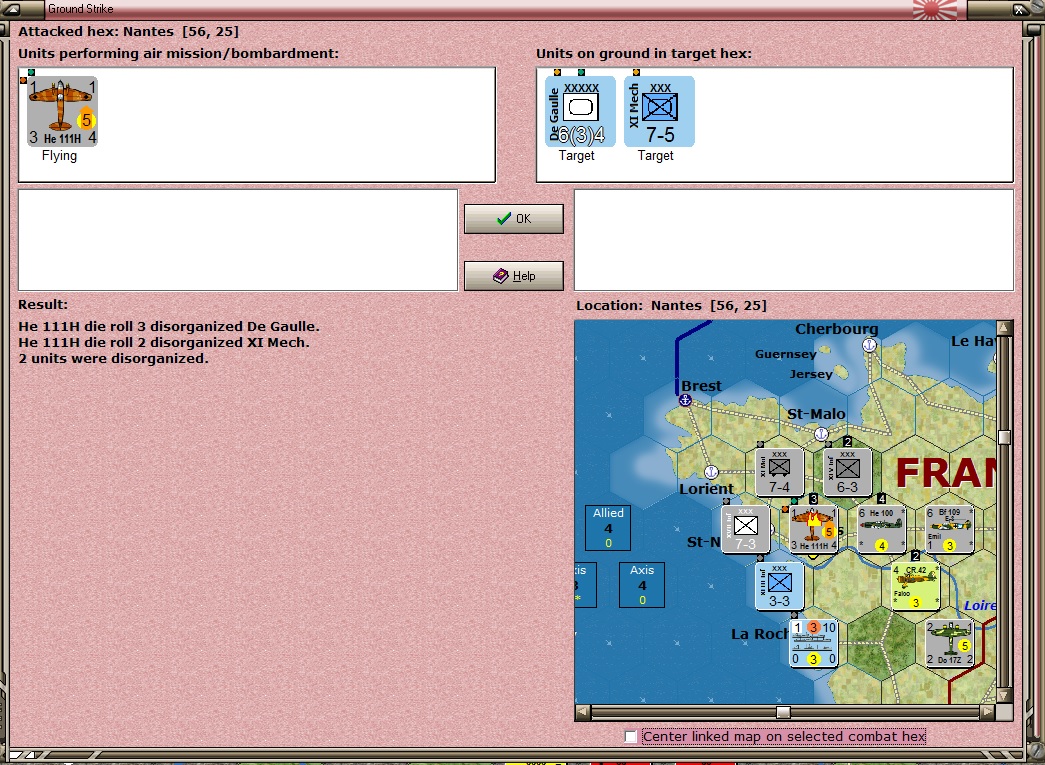Click the Allied 4 sea box
This screenshot has width=1045, height=765.
point(608,528)
